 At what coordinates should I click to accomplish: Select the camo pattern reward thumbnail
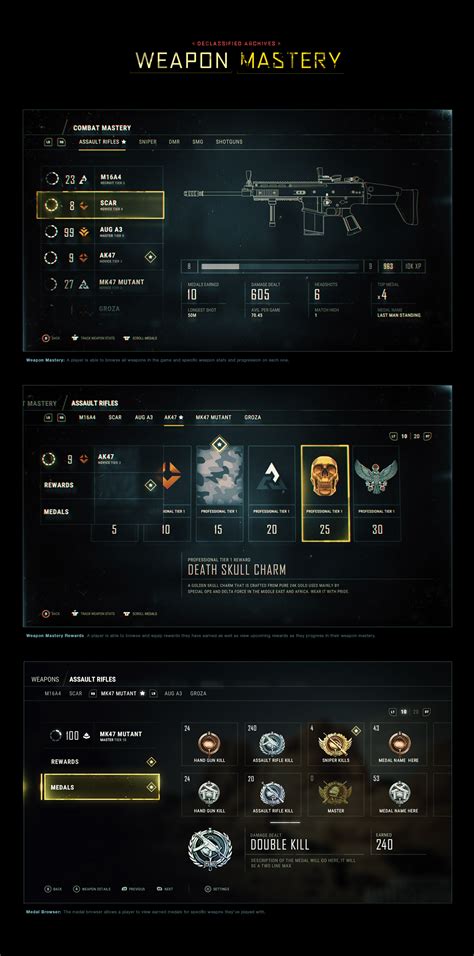pos(219,476)
